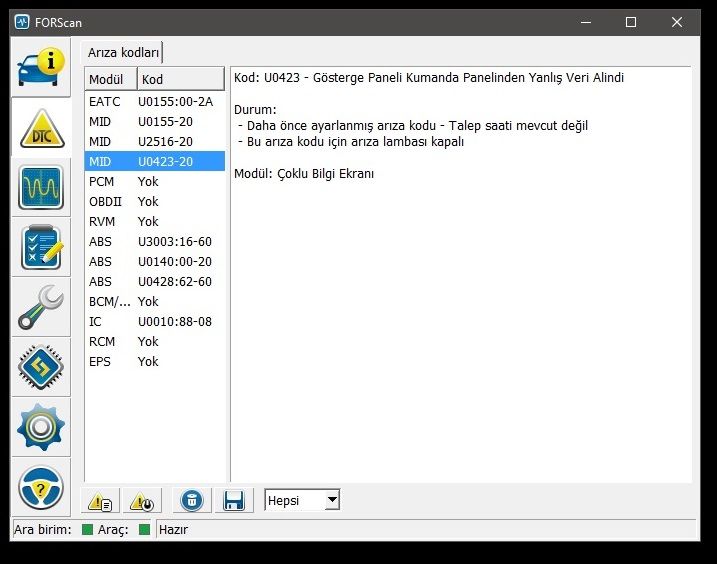Viewport: 717px width, 564px height.
Task: Click the 'Daha önce ayarlanmış arıza kodu' line
Action: [412, 126]
